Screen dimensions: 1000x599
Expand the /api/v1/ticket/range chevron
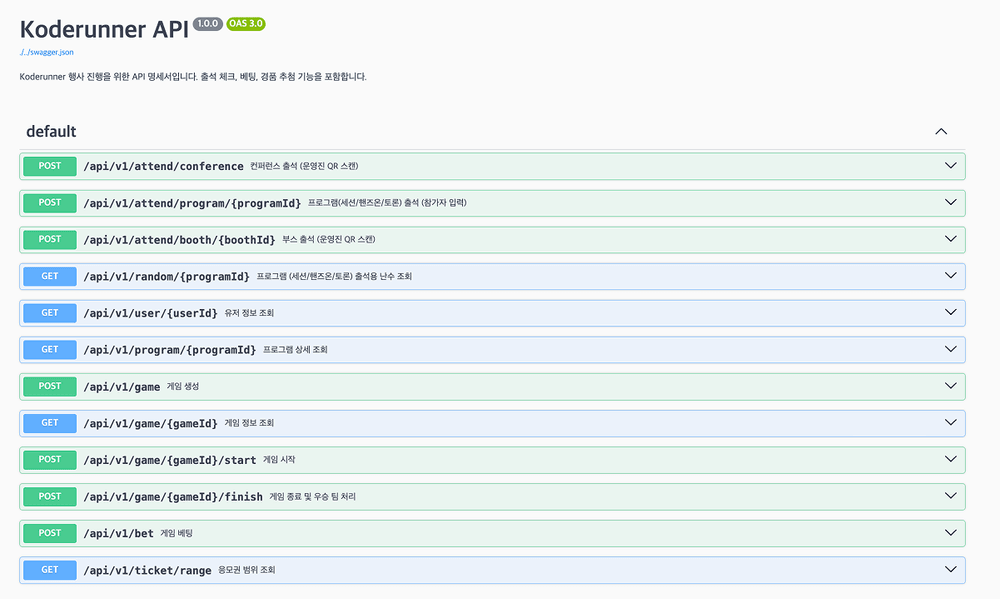tap(951, 570)
